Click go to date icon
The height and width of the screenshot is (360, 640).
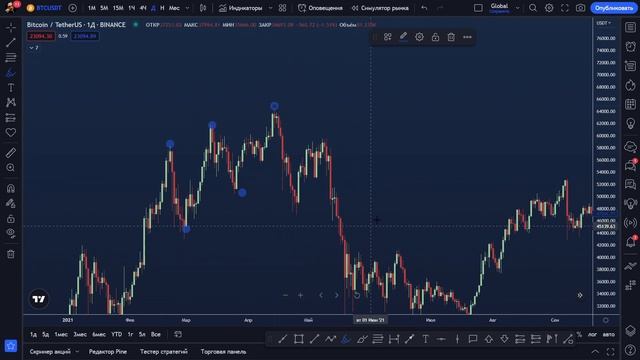178,334
